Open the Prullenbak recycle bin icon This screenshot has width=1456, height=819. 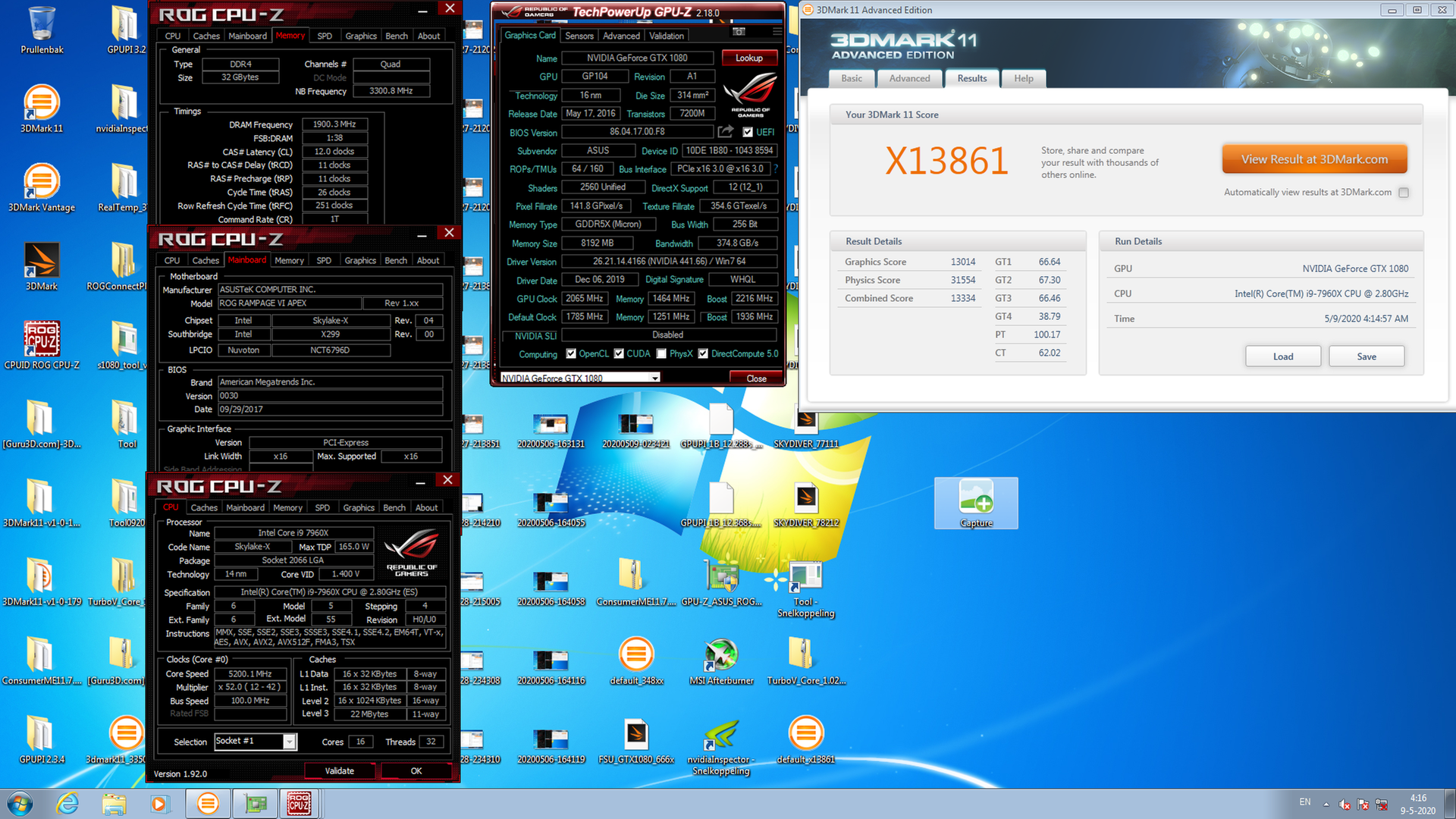pyautogui.click(x=42, y=30)
